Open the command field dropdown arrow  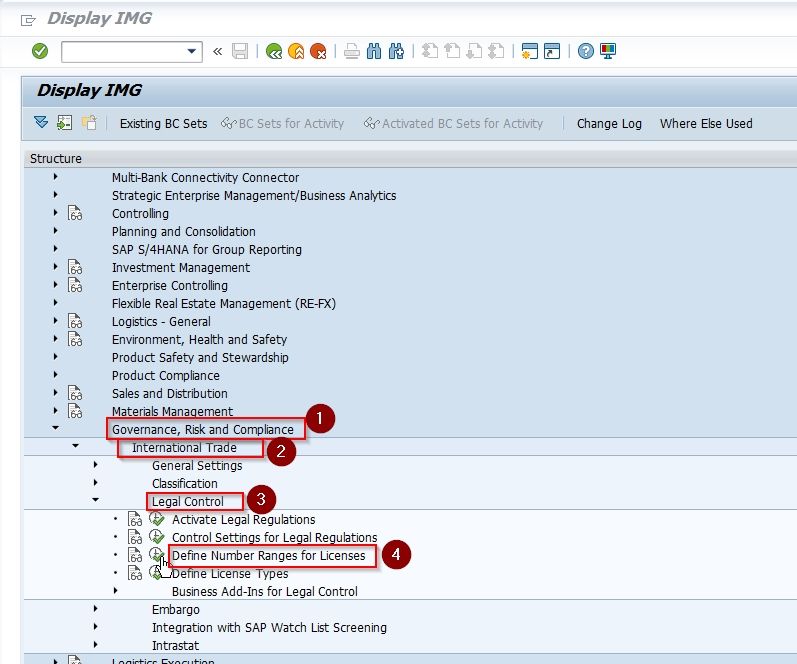coord(192,51)
